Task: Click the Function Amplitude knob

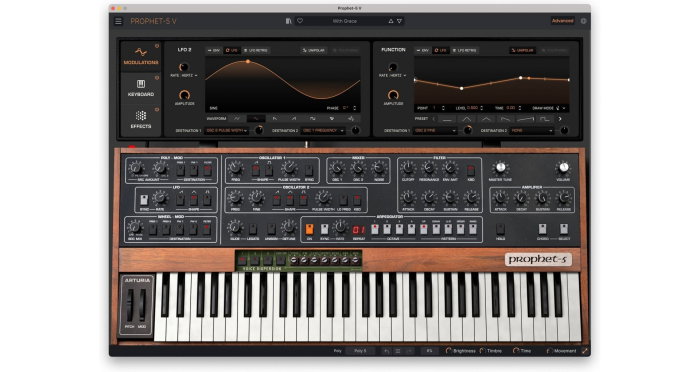Action: [x=393, y=95]
